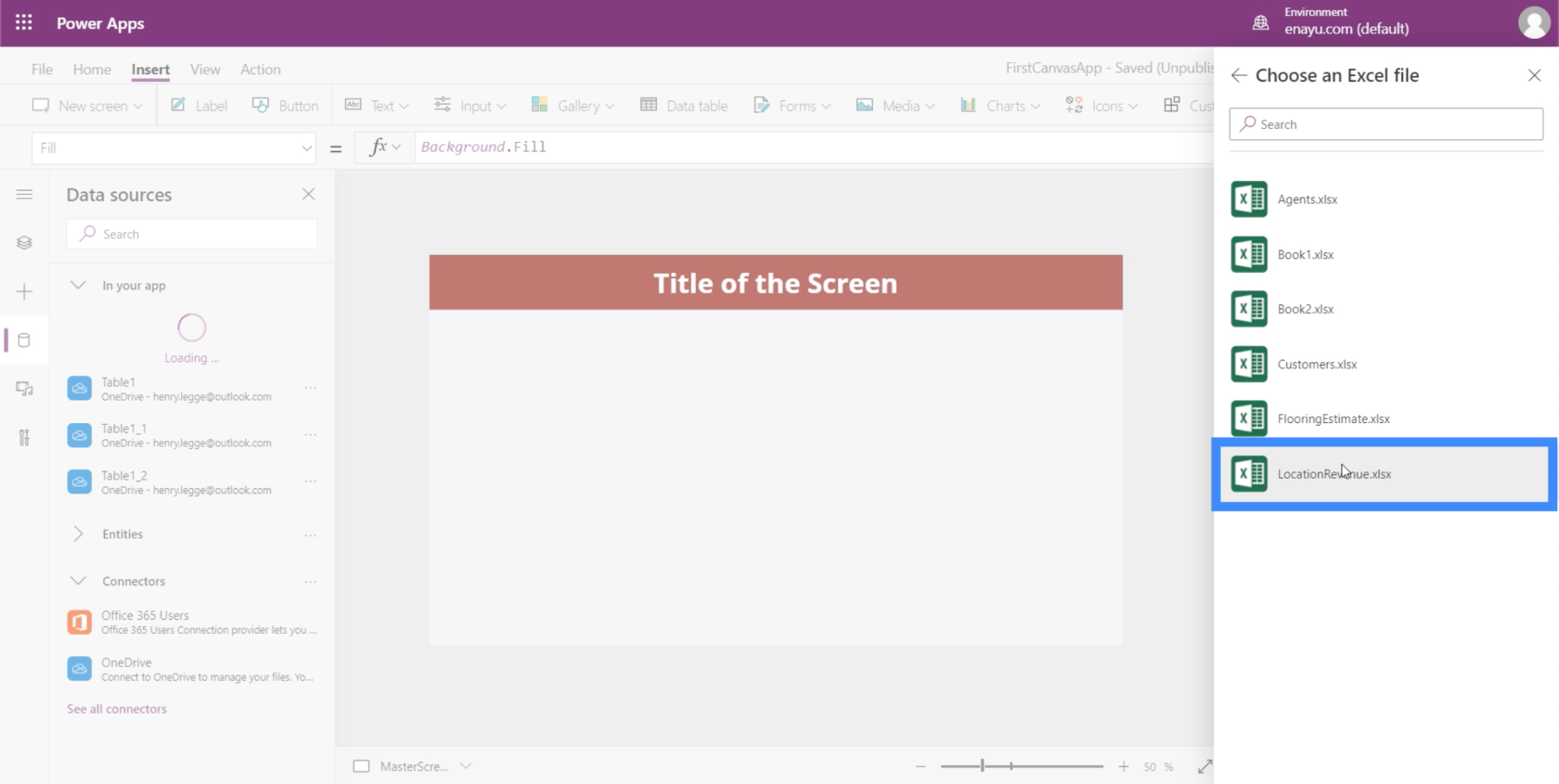1559x784 pixels.
Task: Select the Book1.xlsx file
Action: point(1385,254)
